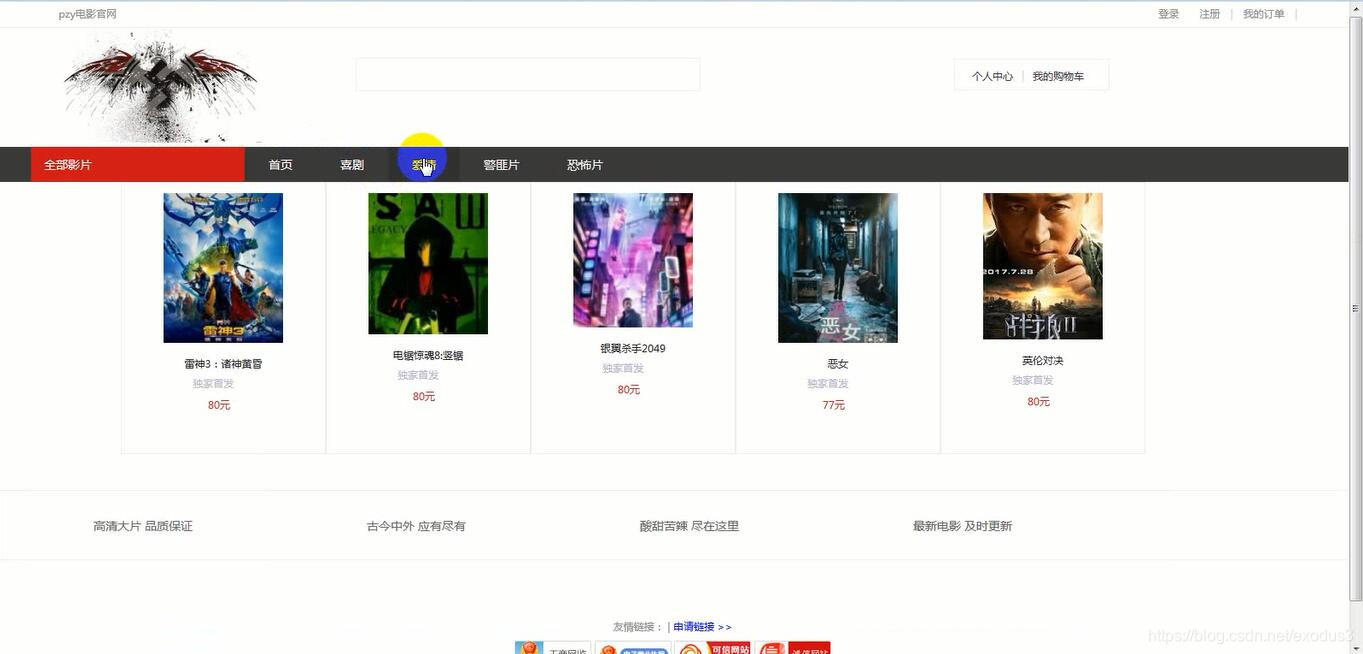The image size is (1363, 654).
Task: Click pzy电影官网 in the top bar
Action: click(x=88, y=14)
